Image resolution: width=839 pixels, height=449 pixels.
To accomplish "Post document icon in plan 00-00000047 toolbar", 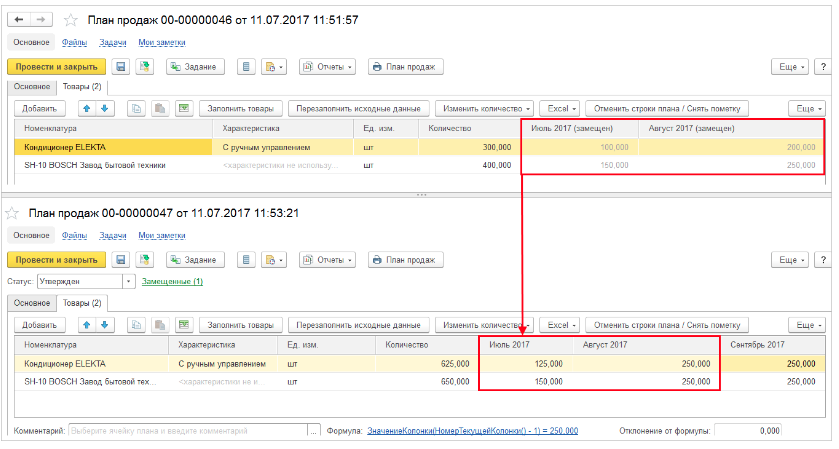I will (x=144, y=260).
